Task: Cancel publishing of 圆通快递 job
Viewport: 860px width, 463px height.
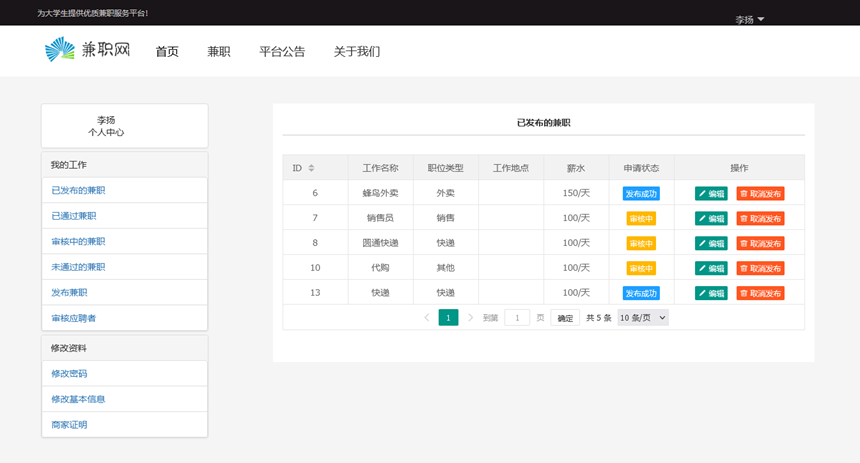Action: click(760, 243)
